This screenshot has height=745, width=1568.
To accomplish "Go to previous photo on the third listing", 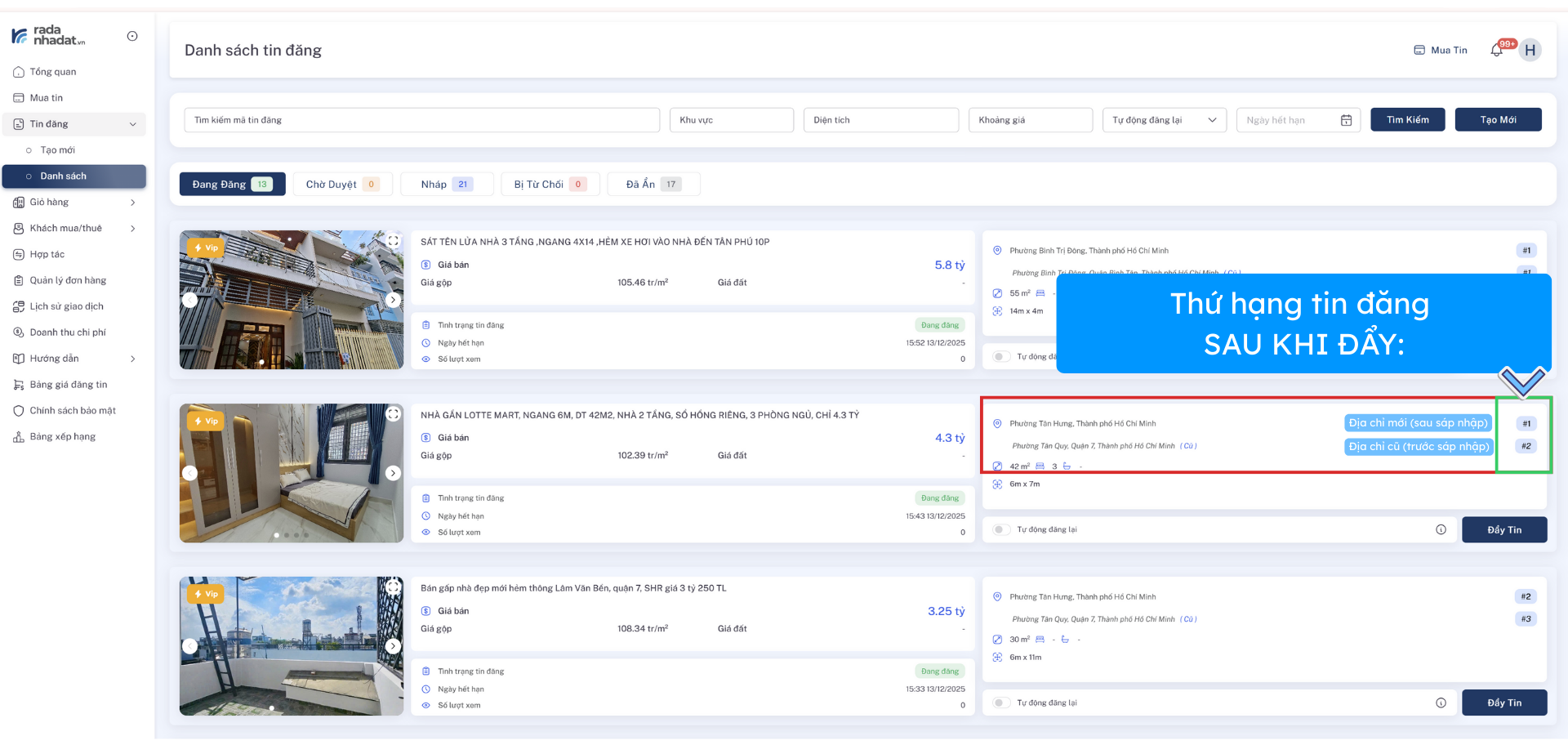I will [x=190, y=646].
